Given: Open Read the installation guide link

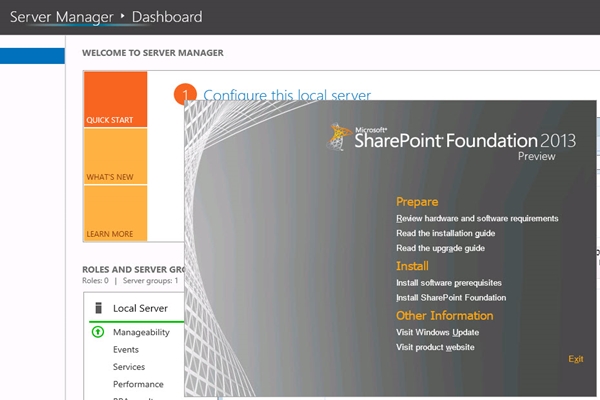Looking at the screenshot, I should coord(445,233).
